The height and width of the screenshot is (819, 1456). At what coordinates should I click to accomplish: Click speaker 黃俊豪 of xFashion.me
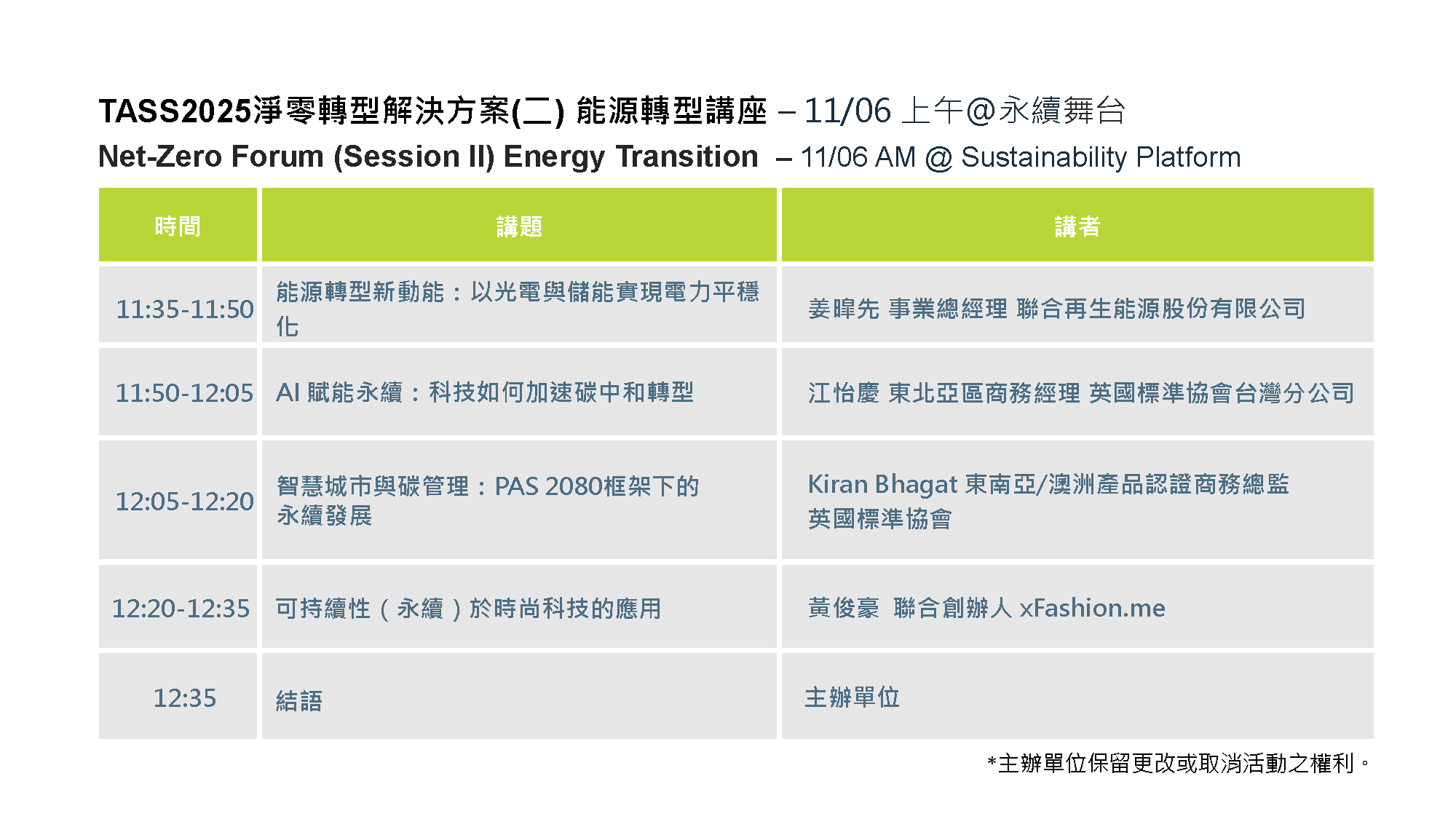(x=986, y=608)
